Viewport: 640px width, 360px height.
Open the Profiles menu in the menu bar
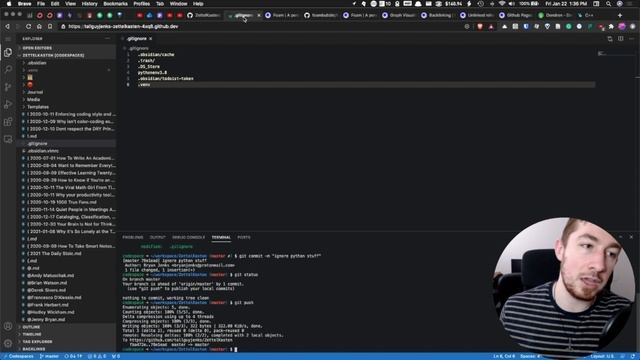tap(142, 4)
